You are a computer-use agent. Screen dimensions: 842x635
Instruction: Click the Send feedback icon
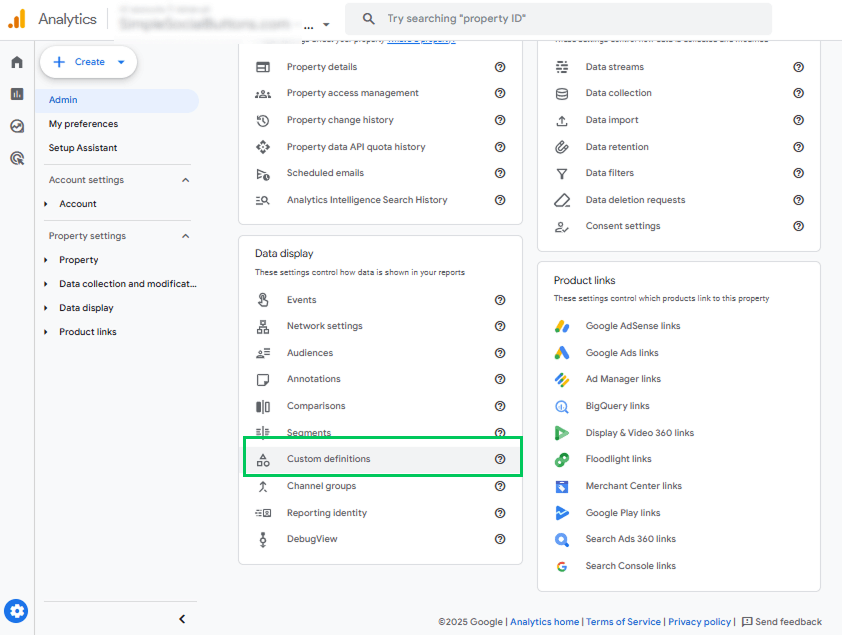click(x=746, y=622)
